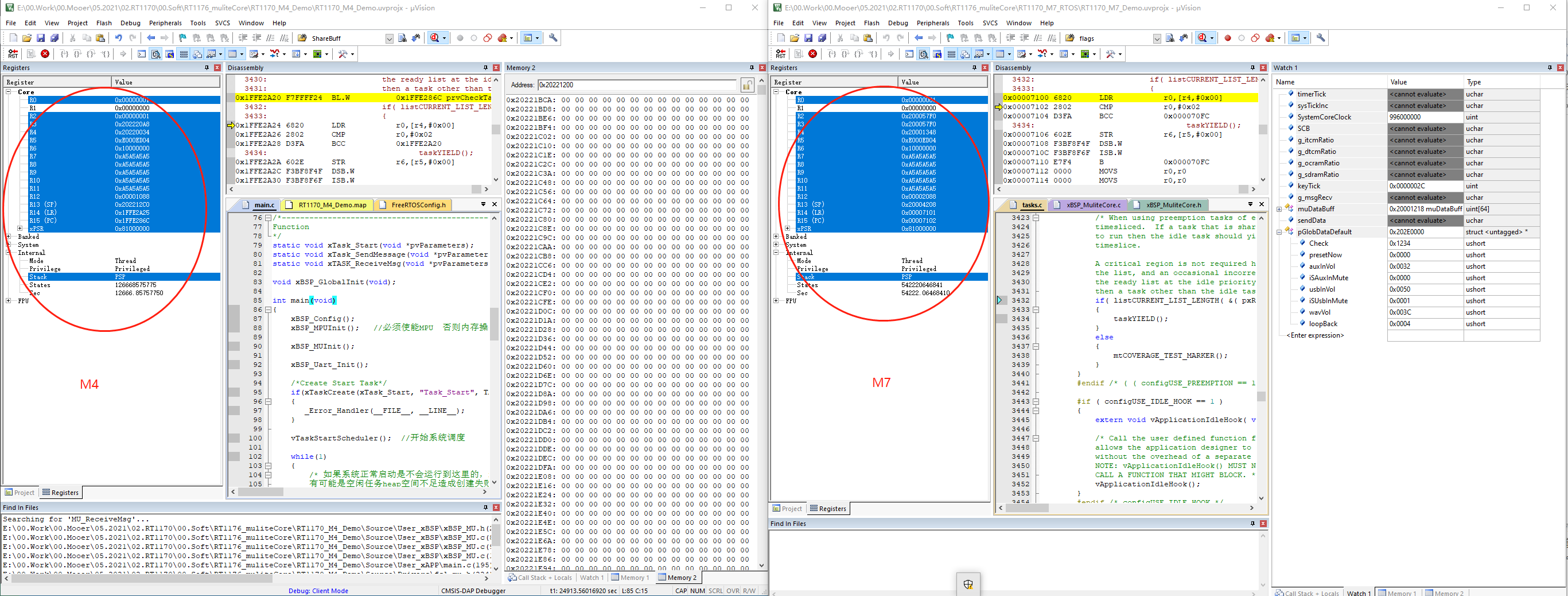Viewport: 1568px width, 596px height.
Task: Open the ShareBuff search dropdown
Action: pyautogui.click(x=389, y=38)
